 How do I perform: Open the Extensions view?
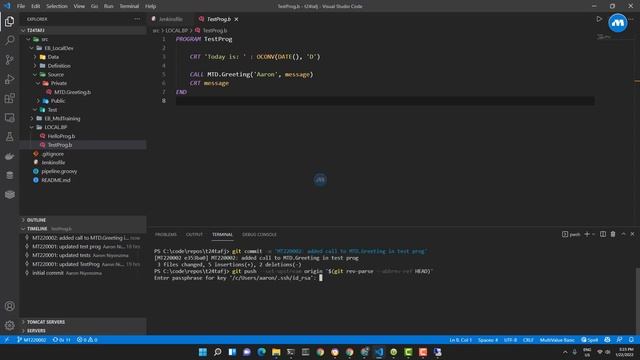[9, 98]
